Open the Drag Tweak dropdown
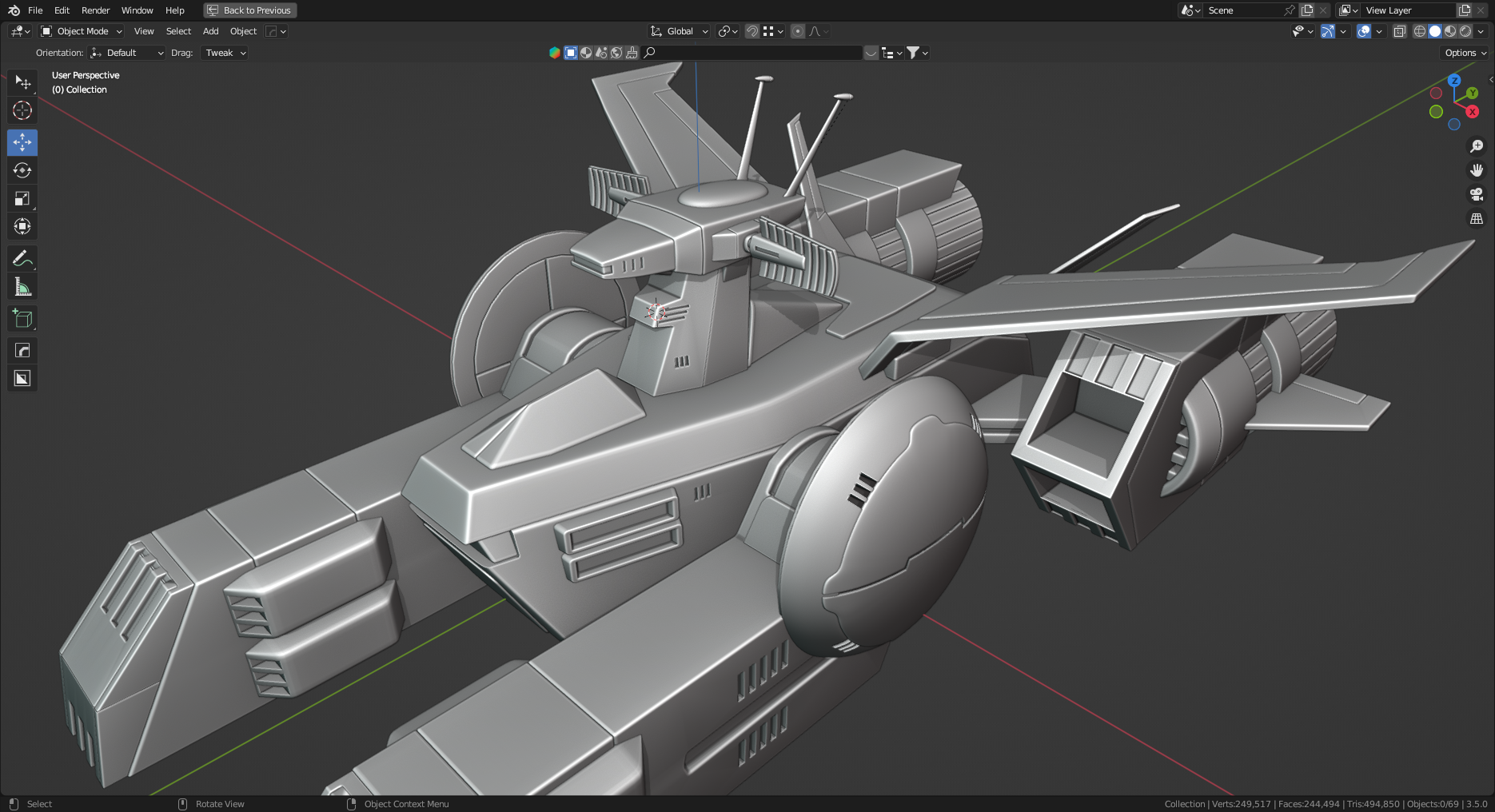Image resolution: width=1495 pixels, height=812 pixels. click(224, 53)
